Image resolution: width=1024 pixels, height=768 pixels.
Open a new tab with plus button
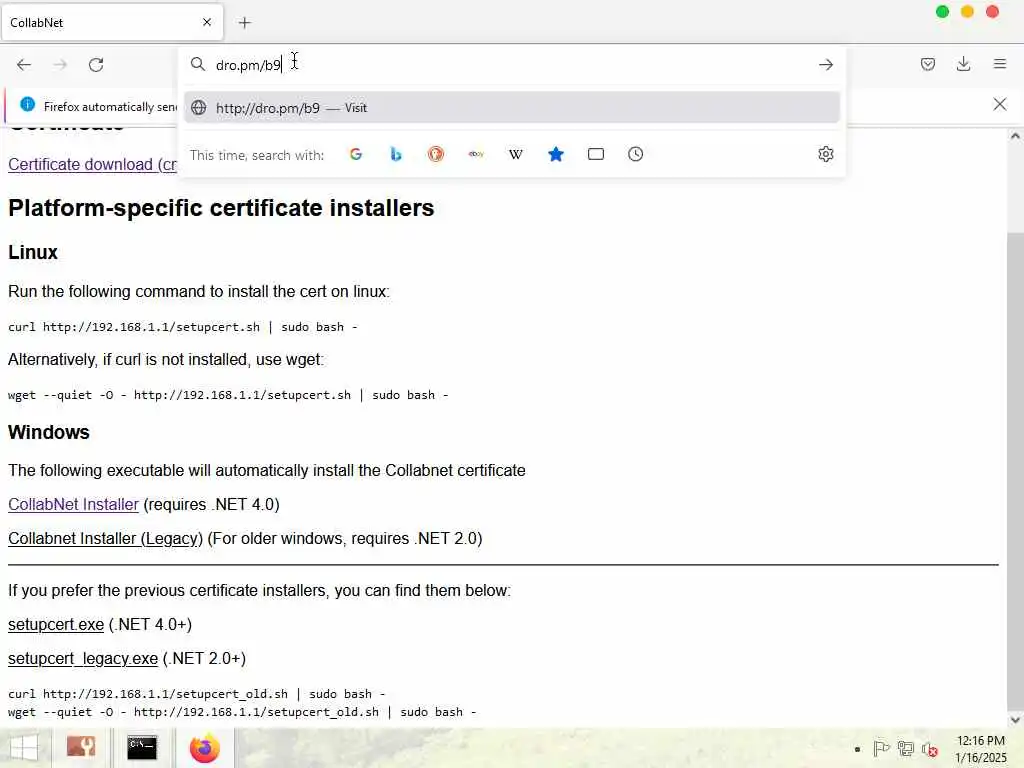244,23
